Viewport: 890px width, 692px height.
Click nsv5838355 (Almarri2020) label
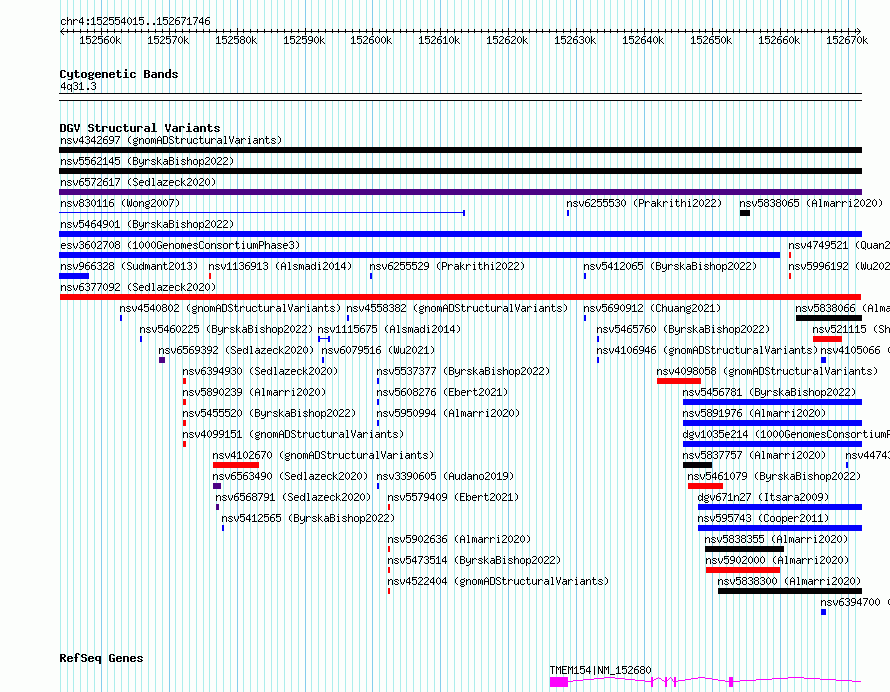tap(776, 539)
